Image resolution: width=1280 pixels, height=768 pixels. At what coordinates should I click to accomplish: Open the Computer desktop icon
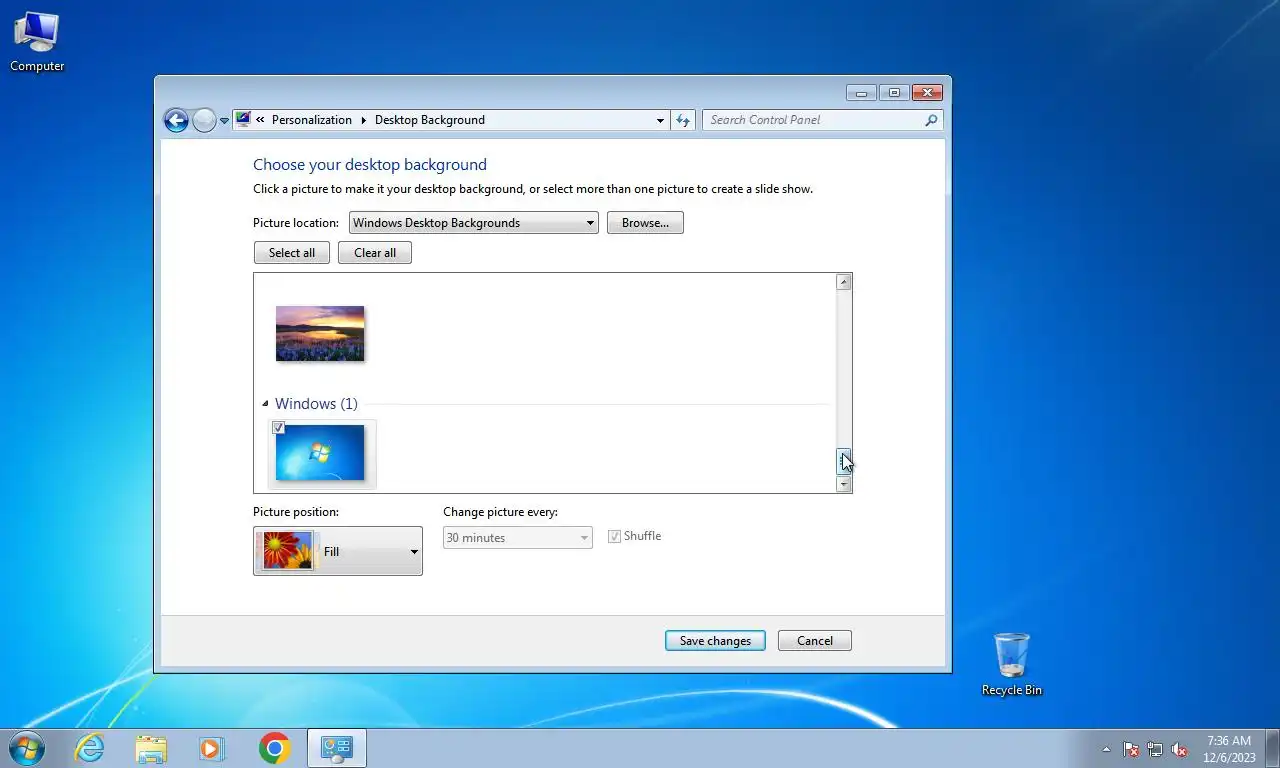pyautogui.click(x=37, y=43)
